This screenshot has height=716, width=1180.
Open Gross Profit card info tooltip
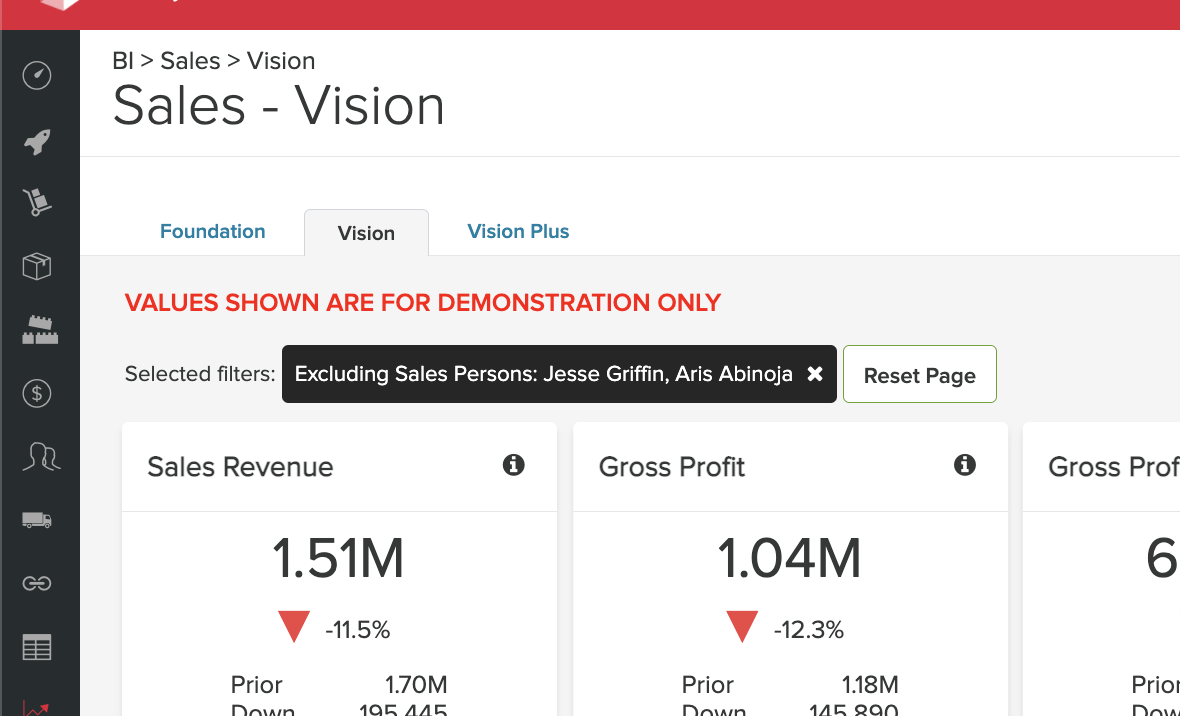click(964, 465)
